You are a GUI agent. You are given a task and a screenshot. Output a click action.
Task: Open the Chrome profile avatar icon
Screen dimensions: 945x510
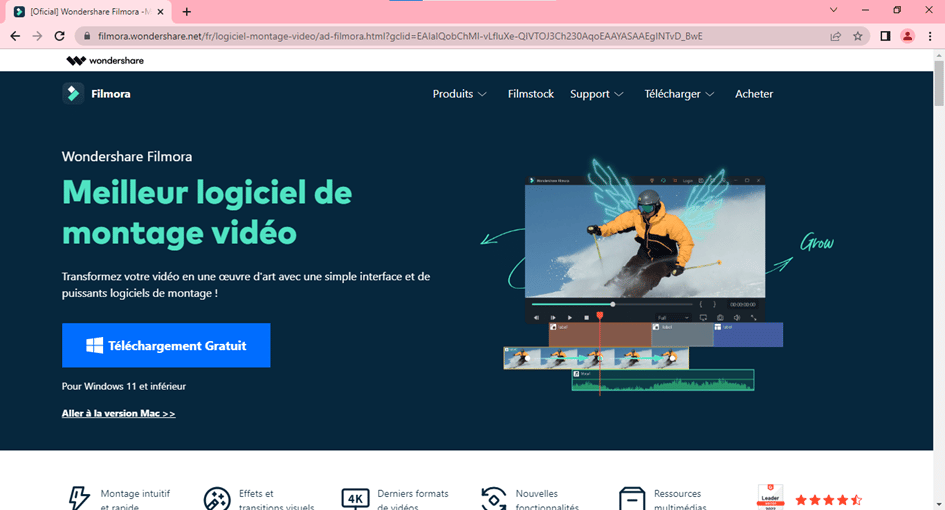pos(907,35)
